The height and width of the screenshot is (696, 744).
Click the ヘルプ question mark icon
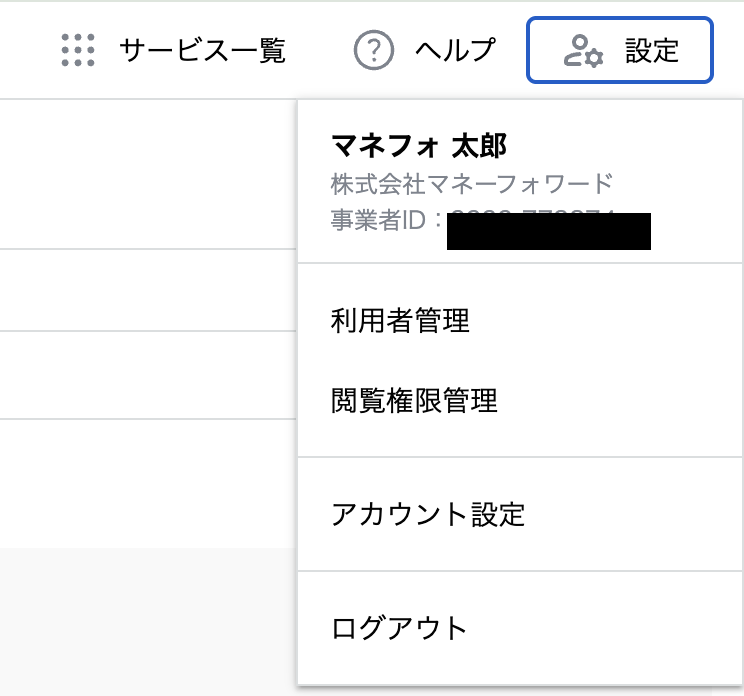click(x=374, y=50)
